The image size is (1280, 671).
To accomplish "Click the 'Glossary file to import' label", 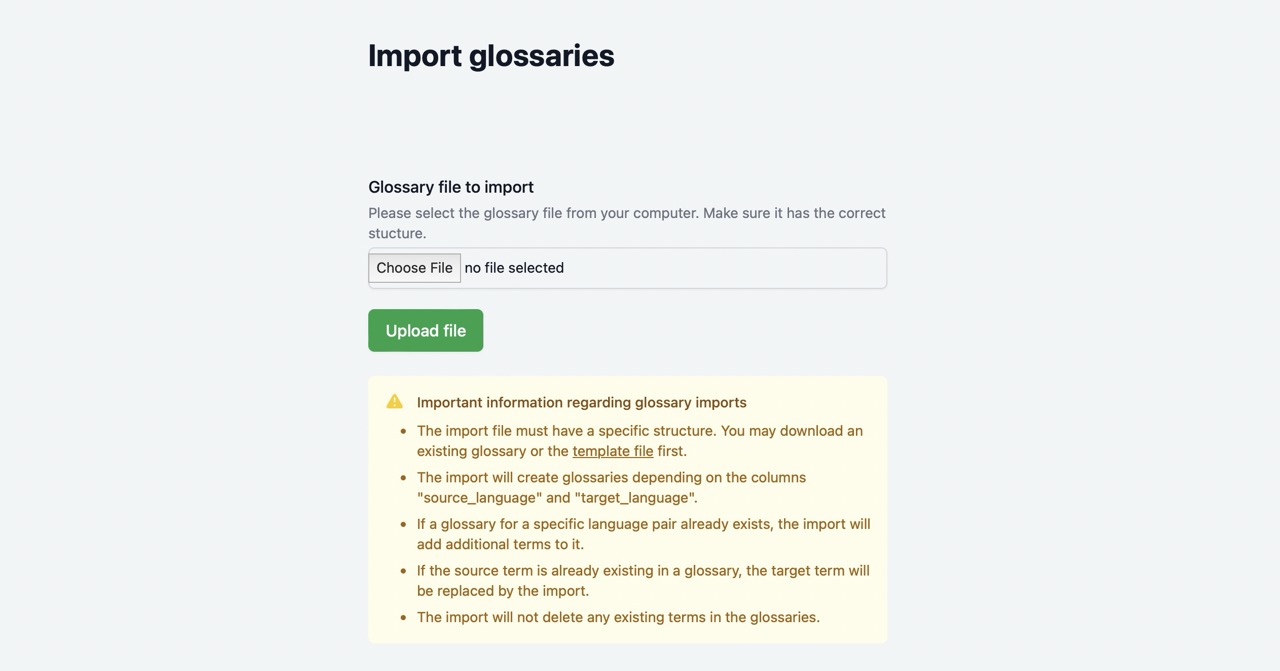I will click(x=450, y=187).
